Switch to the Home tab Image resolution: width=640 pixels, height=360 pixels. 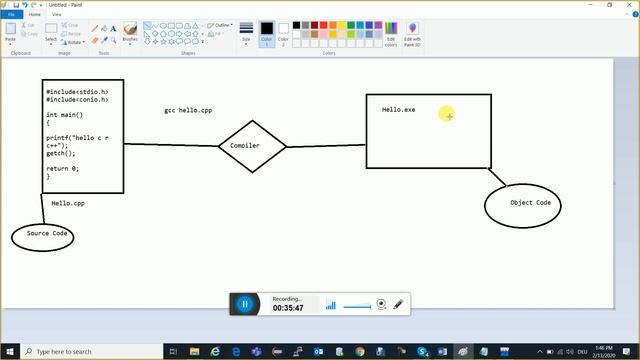click(x=35, y=14)
